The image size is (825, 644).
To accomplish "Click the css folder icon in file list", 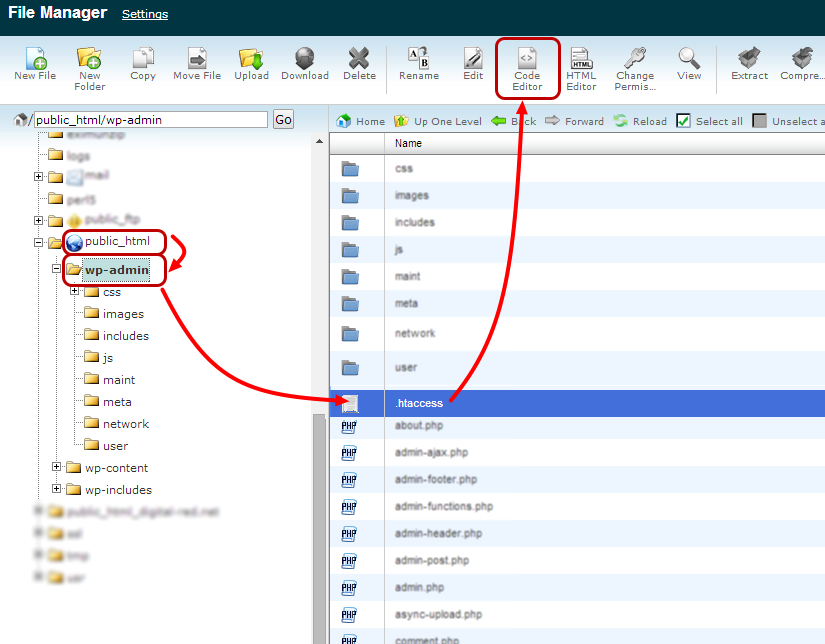I will coord(350,169).
